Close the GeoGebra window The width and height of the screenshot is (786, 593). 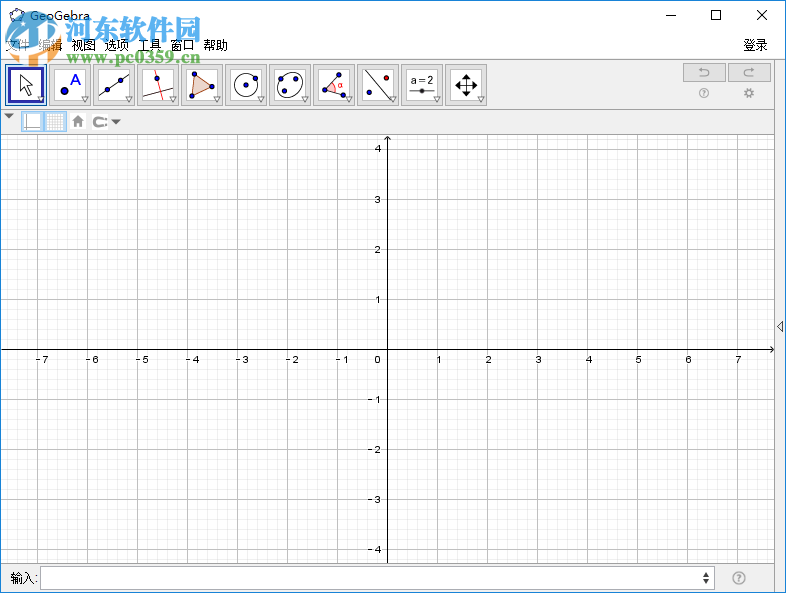(x=762, y=15)
